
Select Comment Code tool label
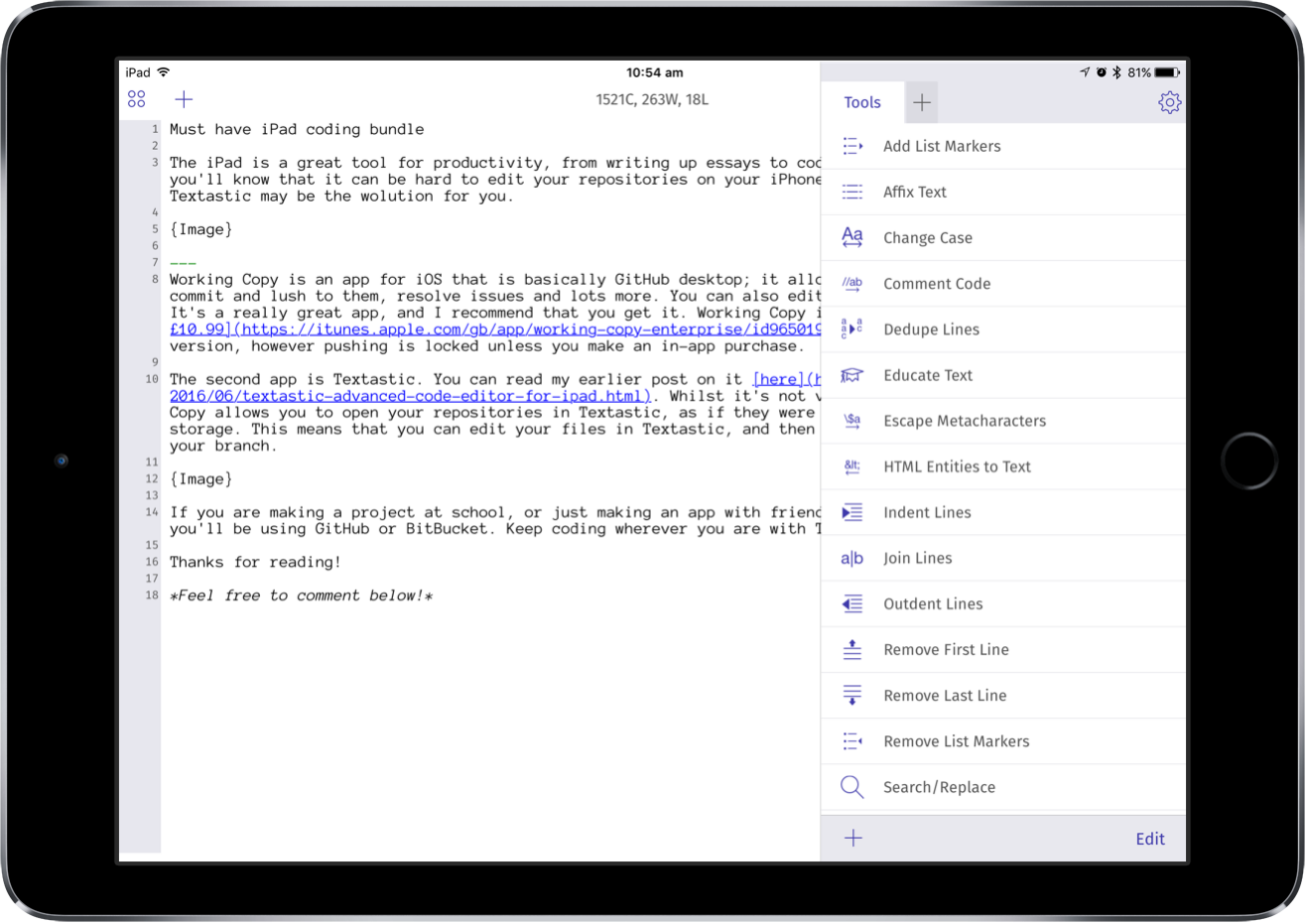point(937,283)
